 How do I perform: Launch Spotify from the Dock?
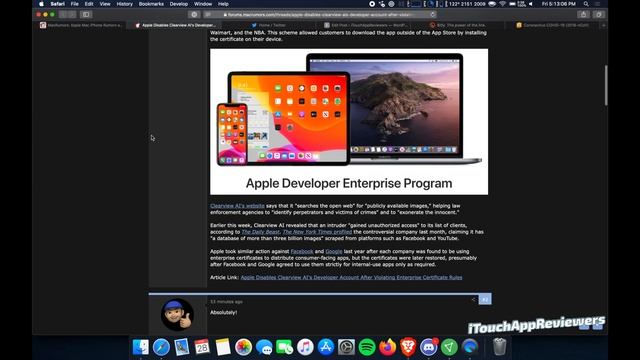coord(367,347)
